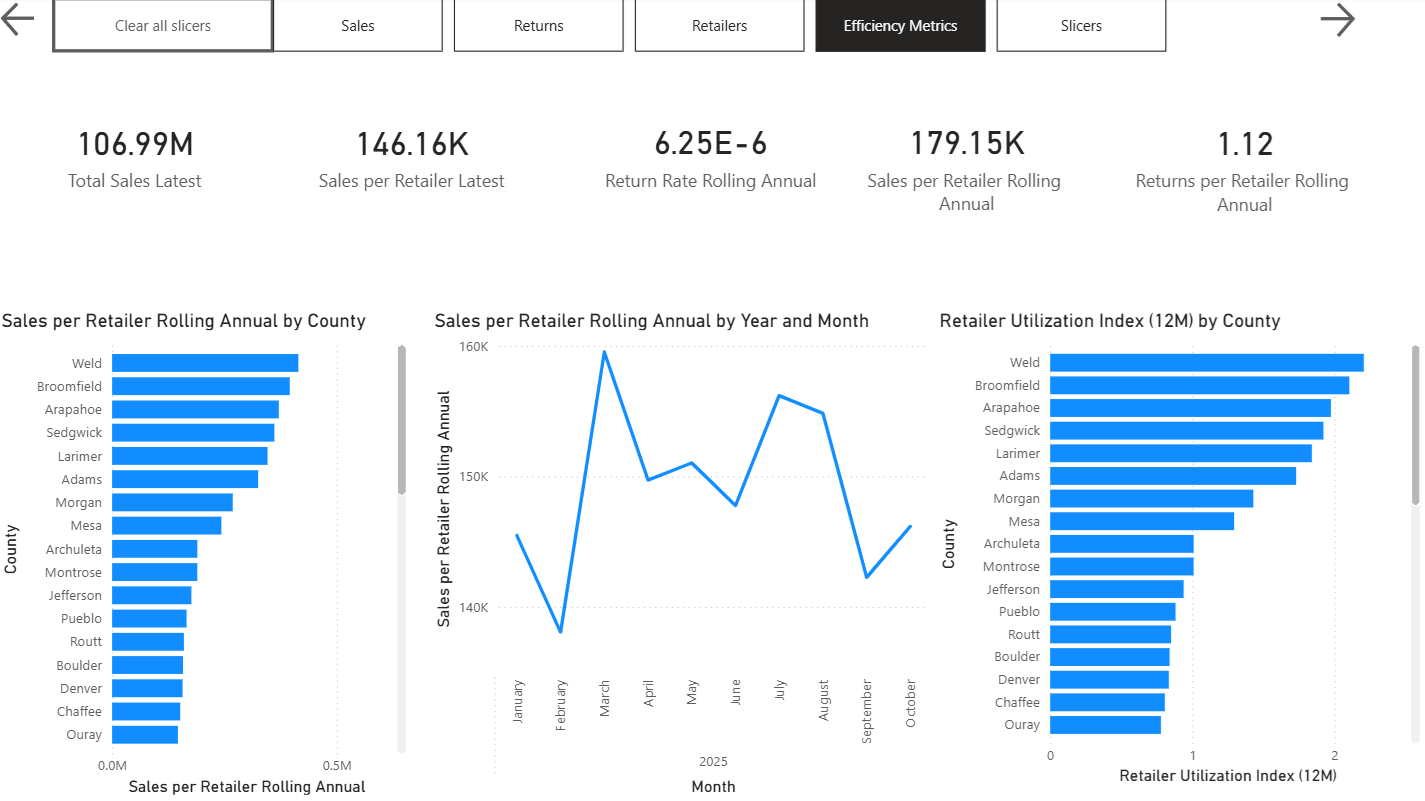Open the Returns page
Image resolution: width=1425 pixels, height=801 pixels.
point(538,25)
